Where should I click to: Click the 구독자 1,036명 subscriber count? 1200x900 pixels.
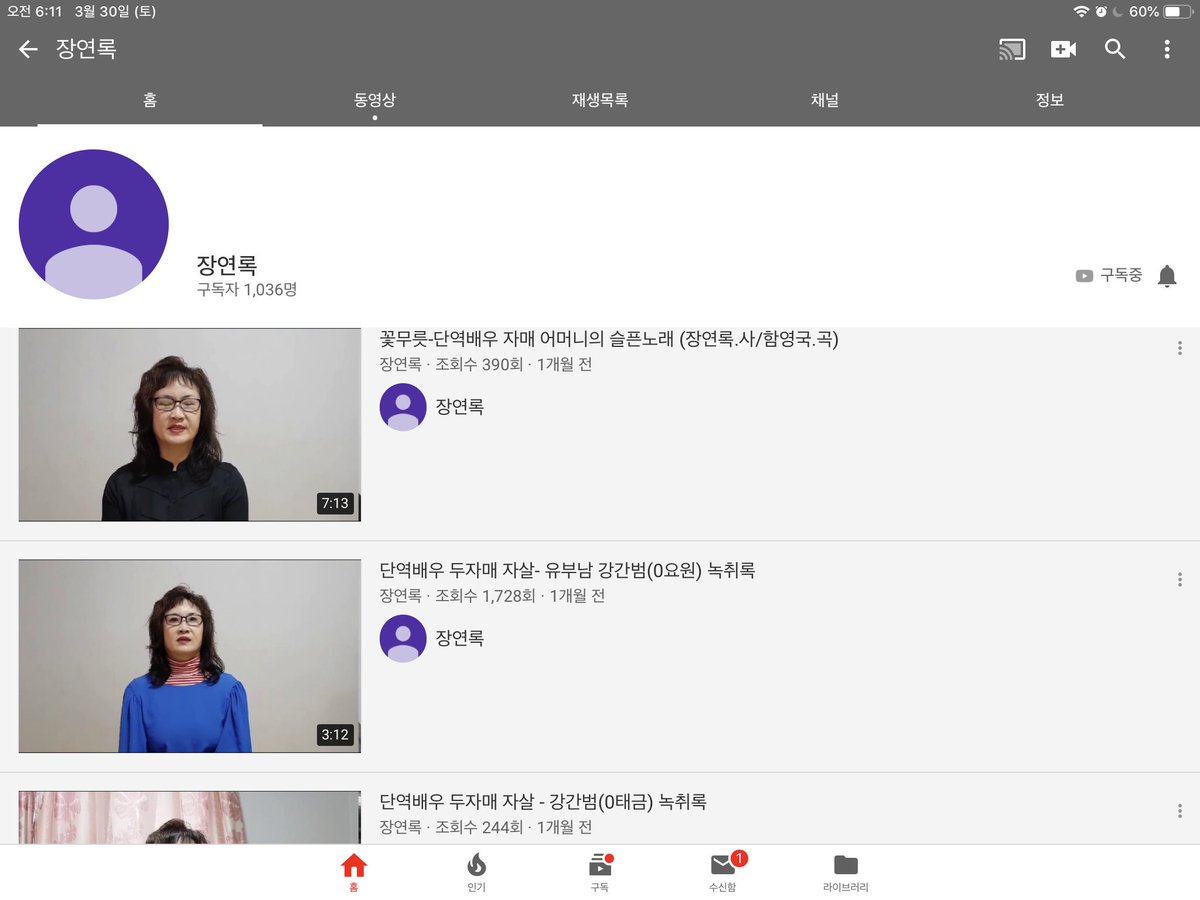tap(247, 290)
